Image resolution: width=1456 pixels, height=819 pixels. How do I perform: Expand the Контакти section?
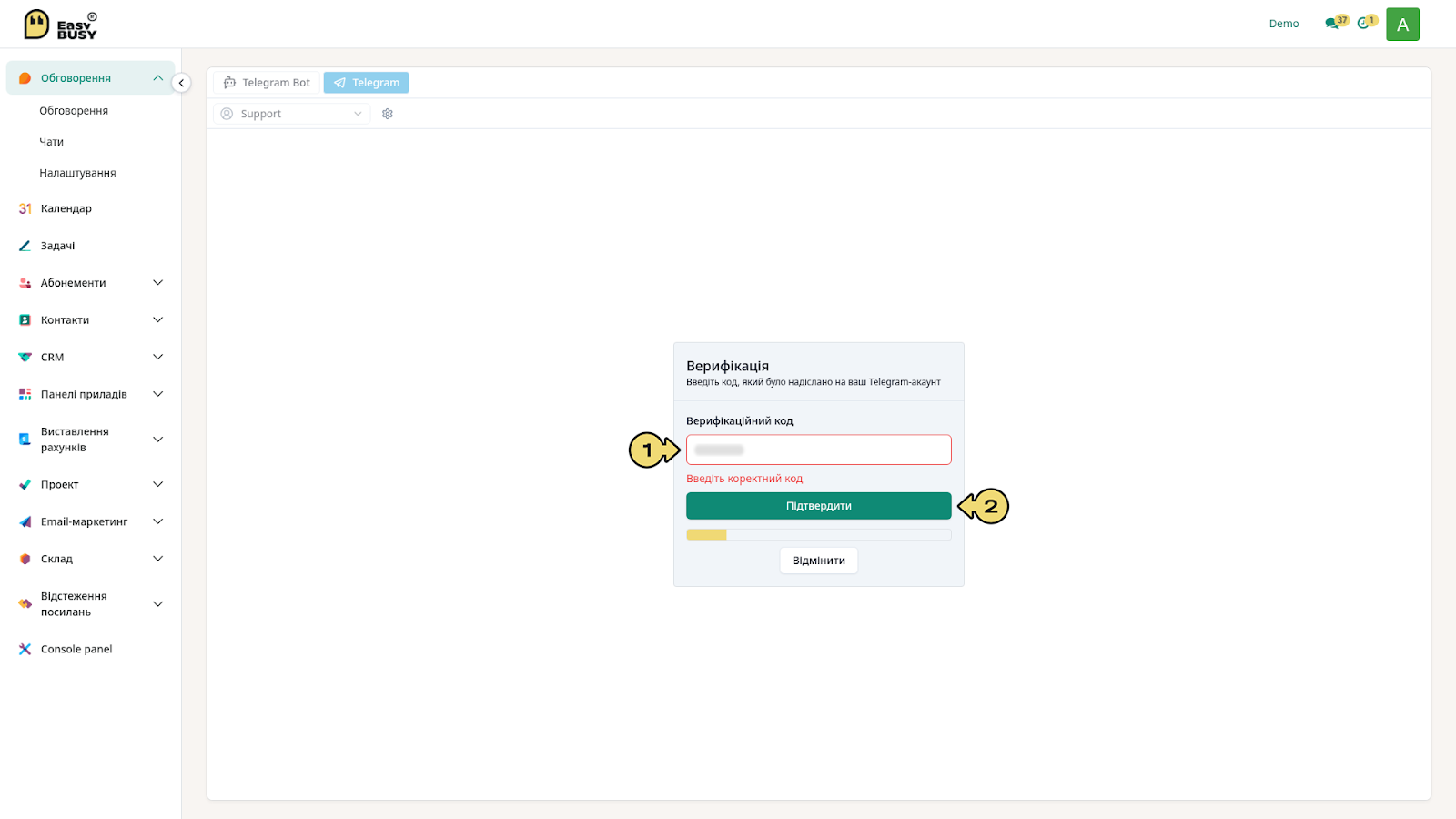point(157,320)
